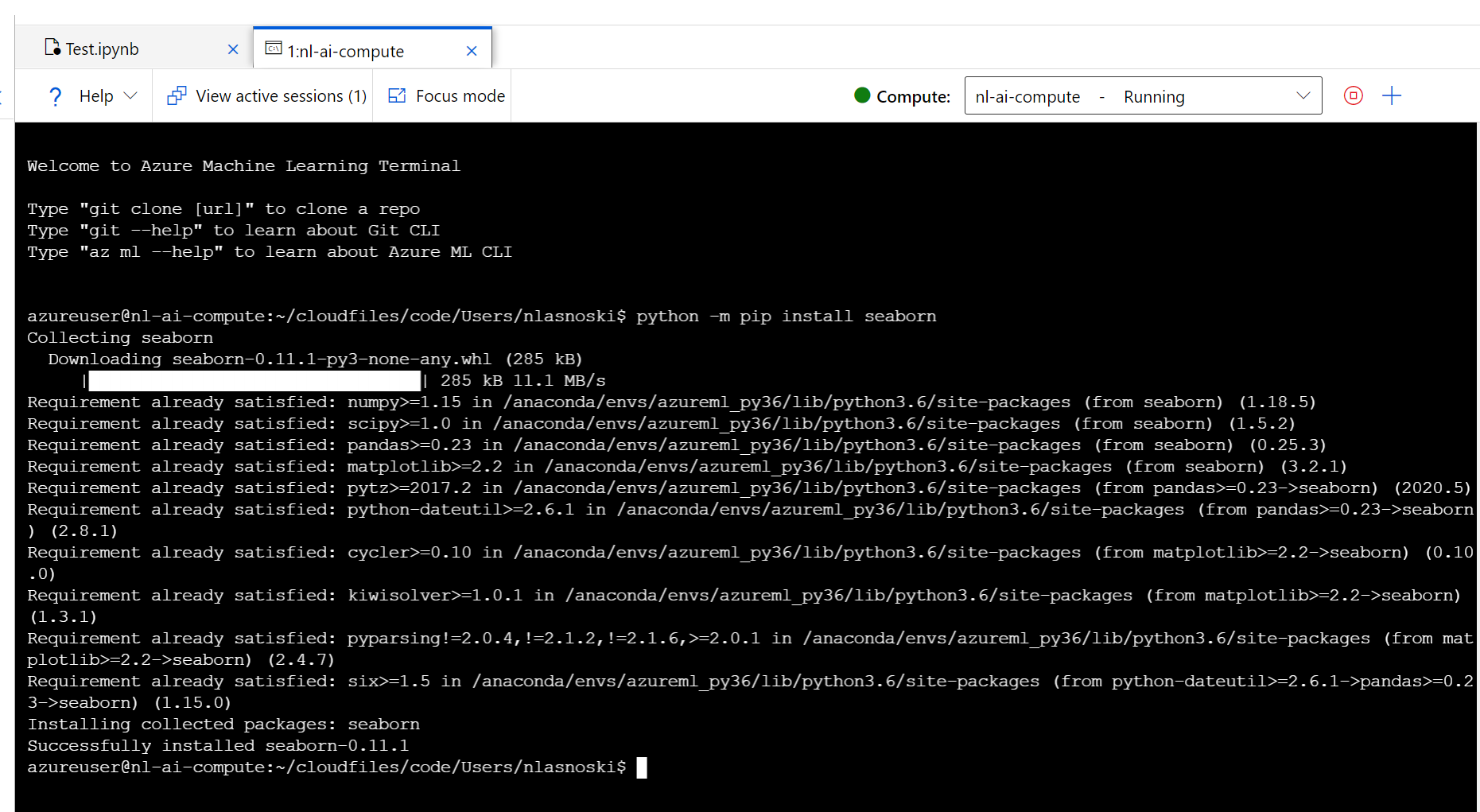Image resolution: width=1480 pixels, height=812 pixels.
Task: Click the notebook file icon on Test.ipynb tab
Action: [52, 49]
